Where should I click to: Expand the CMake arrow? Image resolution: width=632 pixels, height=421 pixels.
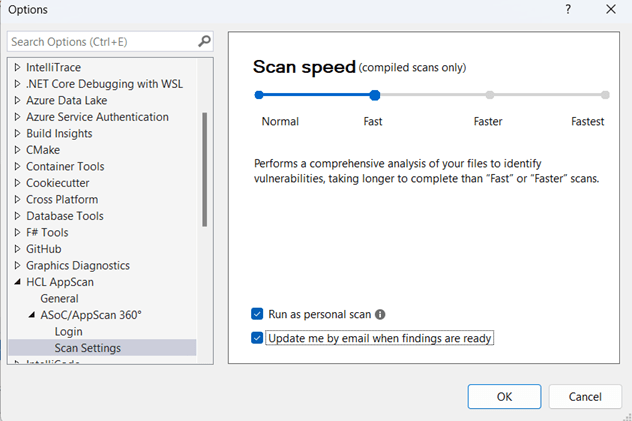tap(17, 150)
